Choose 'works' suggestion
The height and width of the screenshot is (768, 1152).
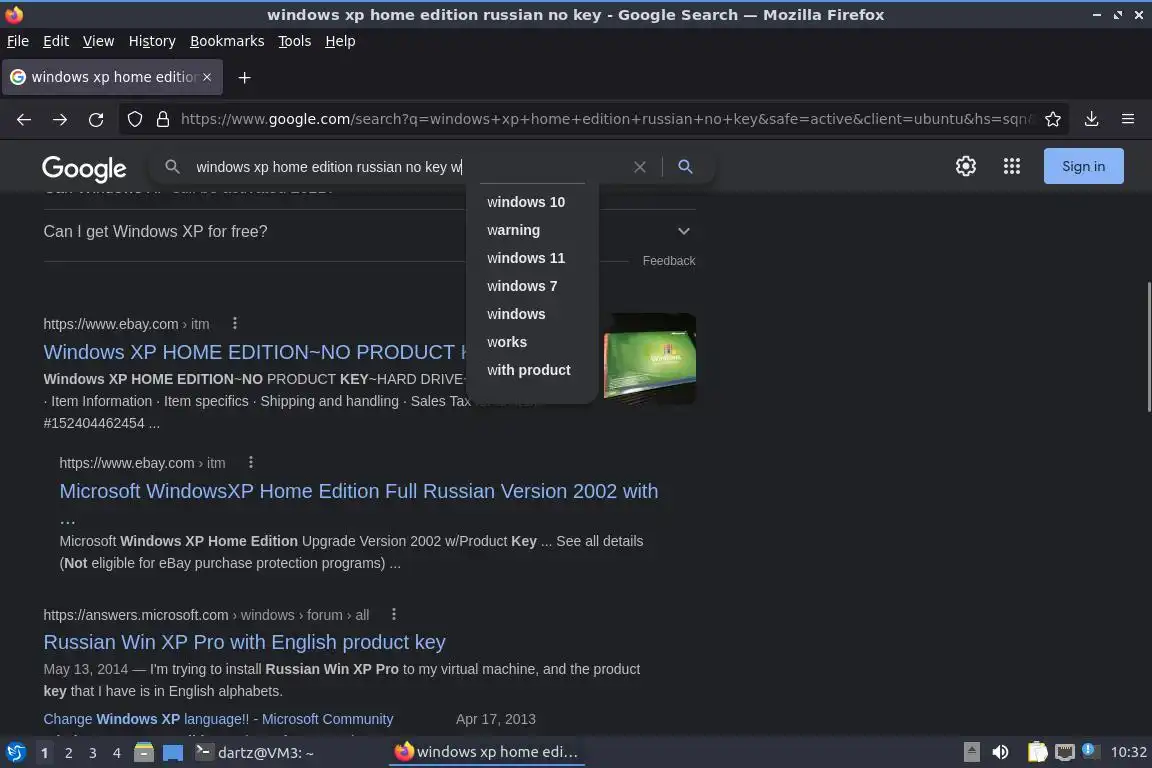507,342
